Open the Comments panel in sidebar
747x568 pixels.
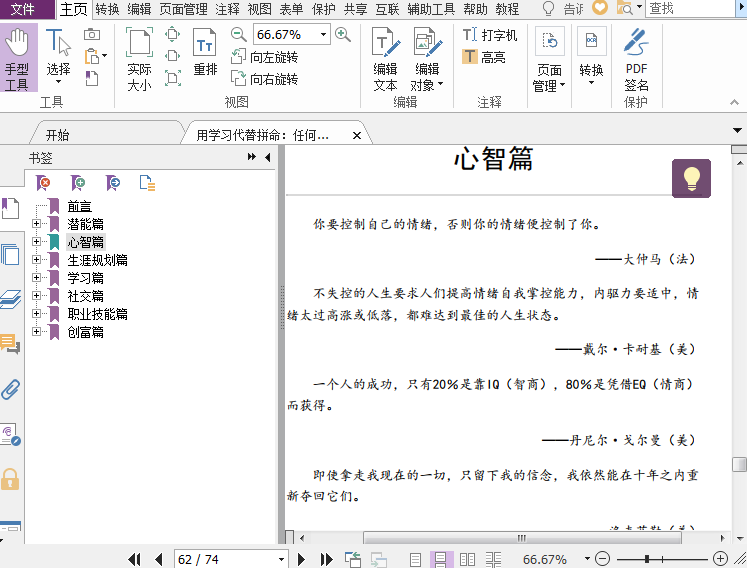pos(10,344)
